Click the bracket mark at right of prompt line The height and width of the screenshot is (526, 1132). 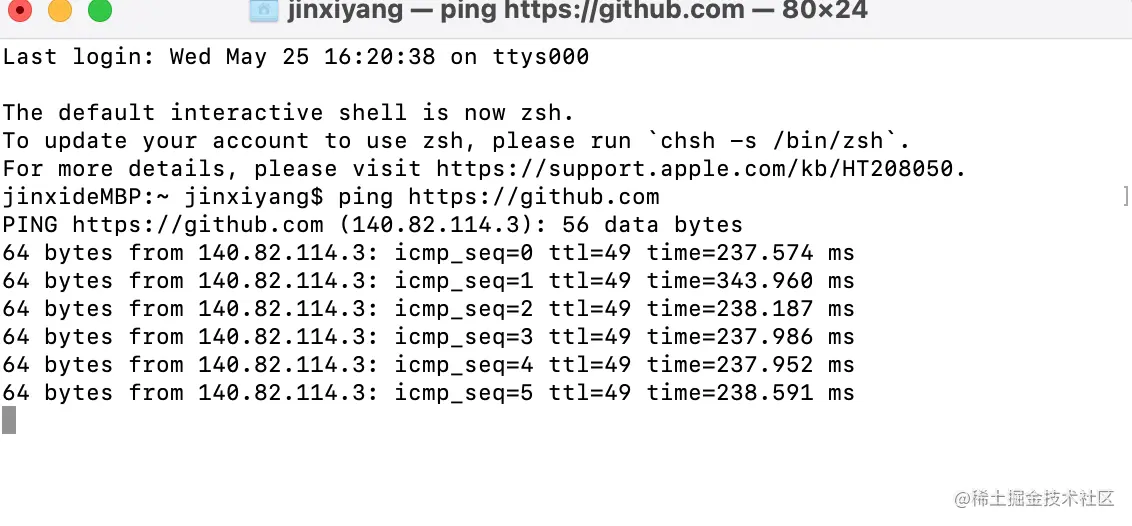click(1126, 197)
